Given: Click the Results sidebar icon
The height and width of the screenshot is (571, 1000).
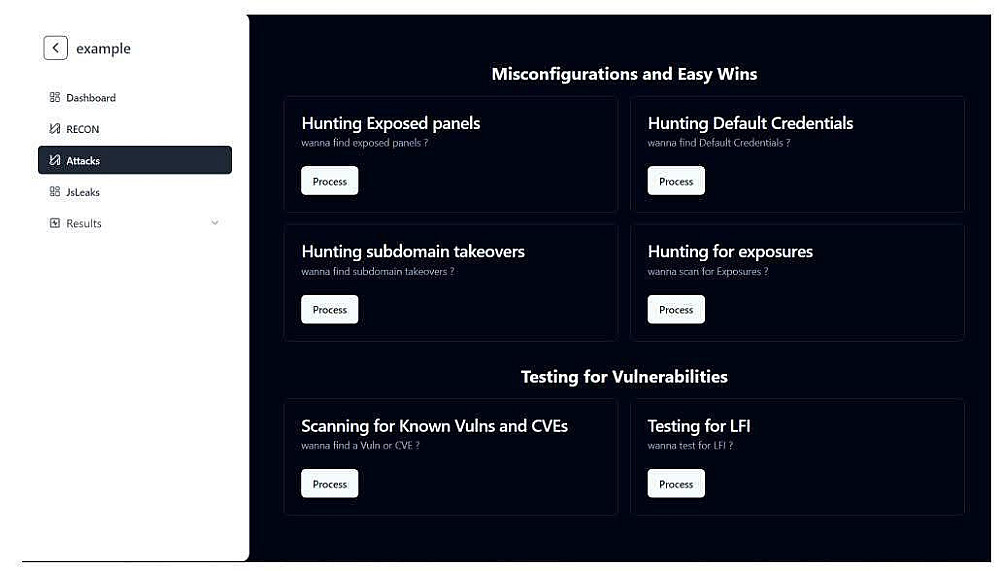Looking at the screenshot, I should 55,223.
